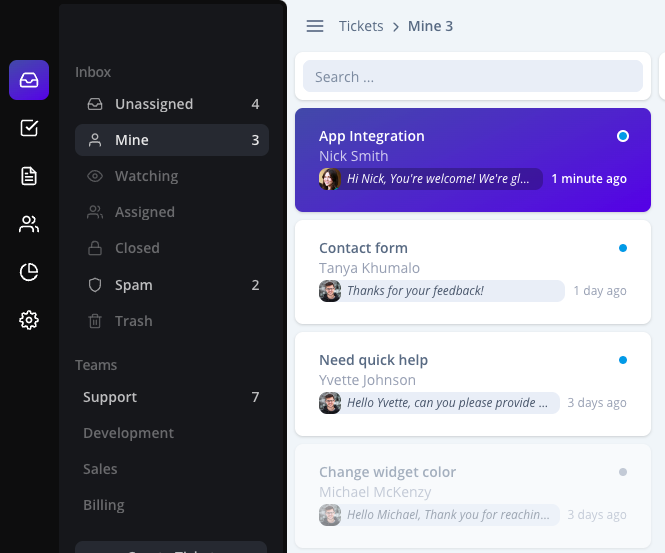Open the Assigned folder
665x553 pixels.
(x=172, y=212)
